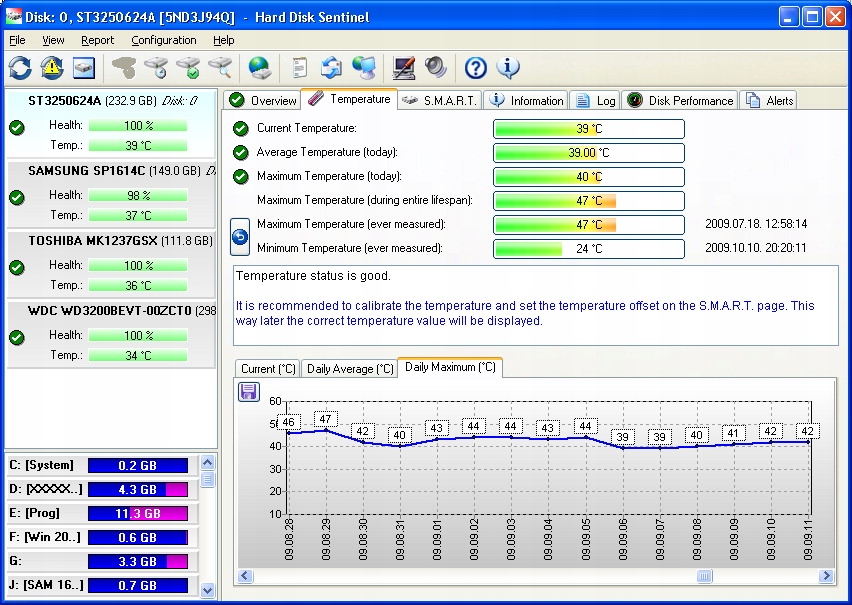Open the Configuration menu

pos(164,40)
